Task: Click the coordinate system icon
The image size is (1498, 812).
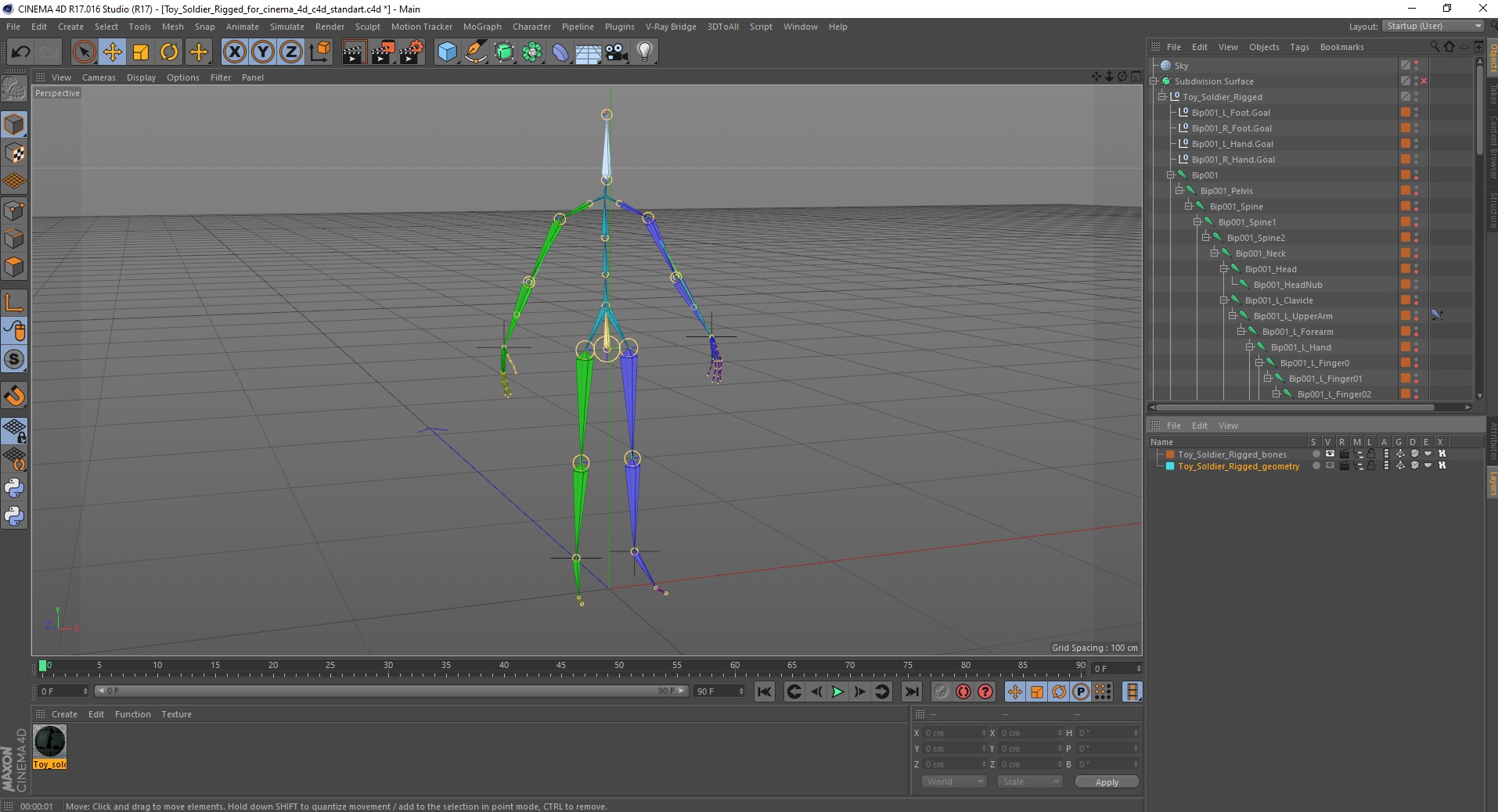Action: click(319, 52)
